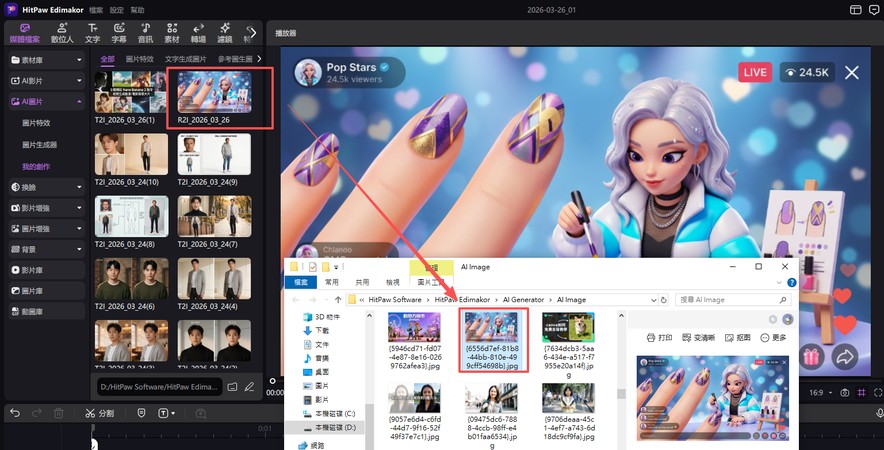The image size is (884, 450).
Task: Open the 音訊 audio panel
Action: 145,32
